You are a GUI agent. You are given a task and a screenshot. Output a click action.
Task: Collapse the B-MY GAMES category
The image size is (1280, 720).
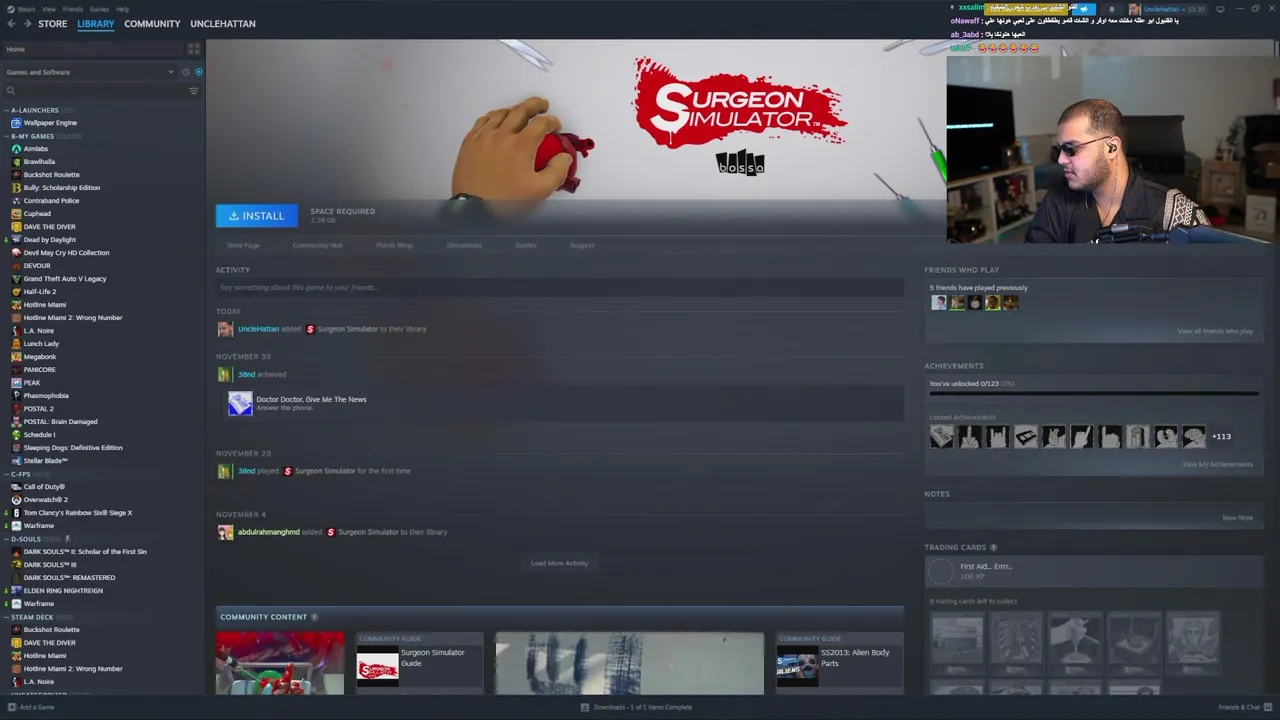coord(6,136)
